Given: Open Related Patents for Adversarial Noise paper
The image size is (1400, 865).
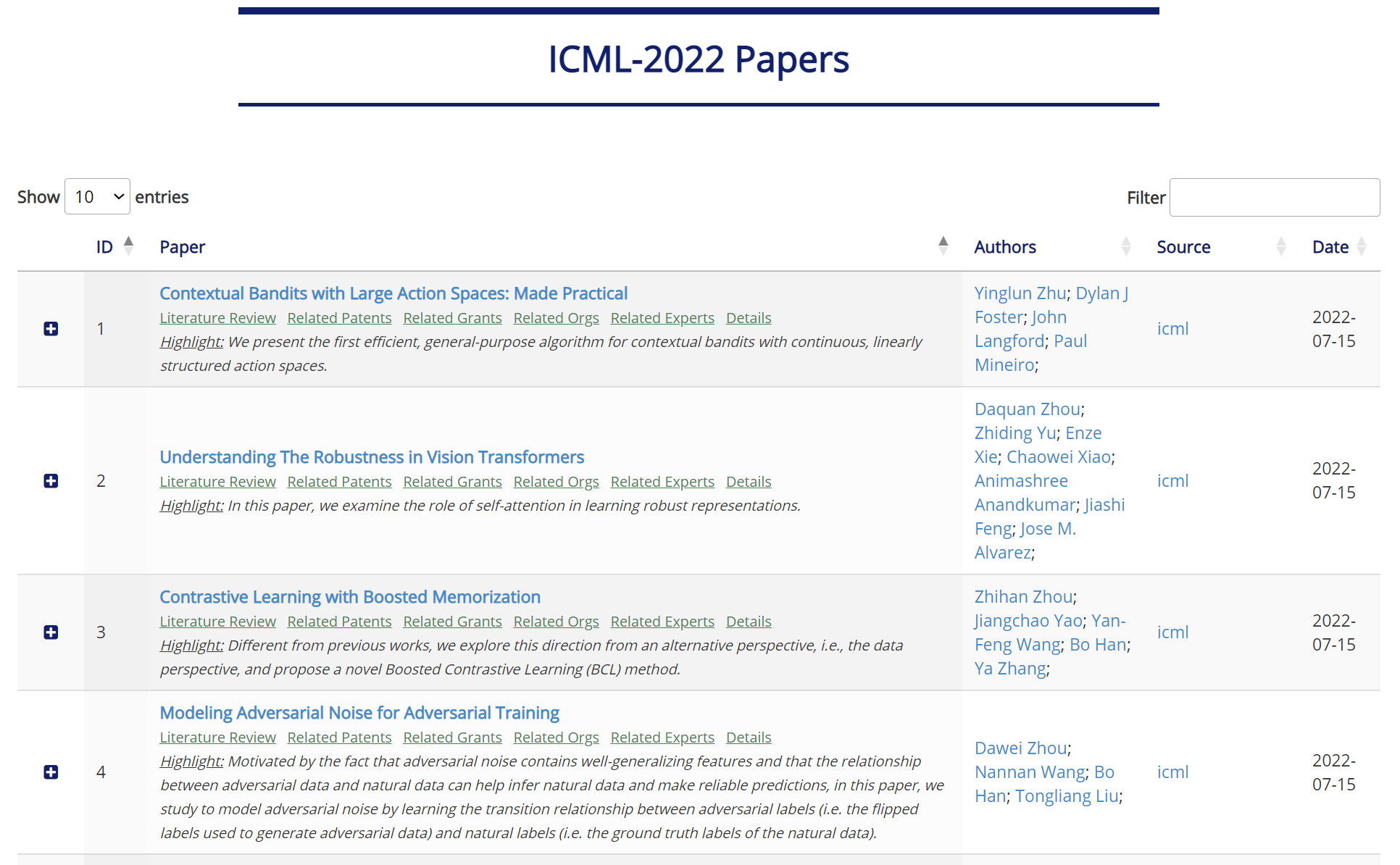Looking at the screenshot, I should 339,737.
